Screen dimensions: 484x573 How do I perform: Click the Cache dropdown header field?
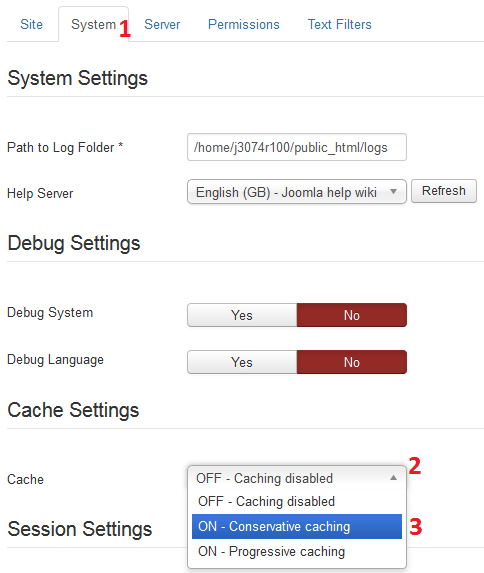(x=297, y=478)
